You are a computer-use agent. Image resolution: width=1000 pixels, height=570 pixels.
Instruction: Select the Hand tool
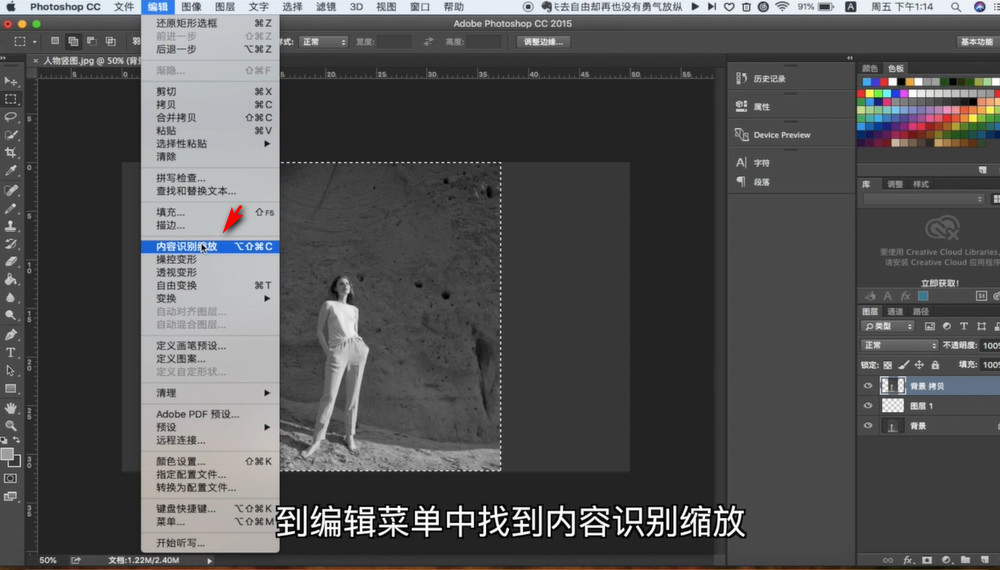click(11, 408)
